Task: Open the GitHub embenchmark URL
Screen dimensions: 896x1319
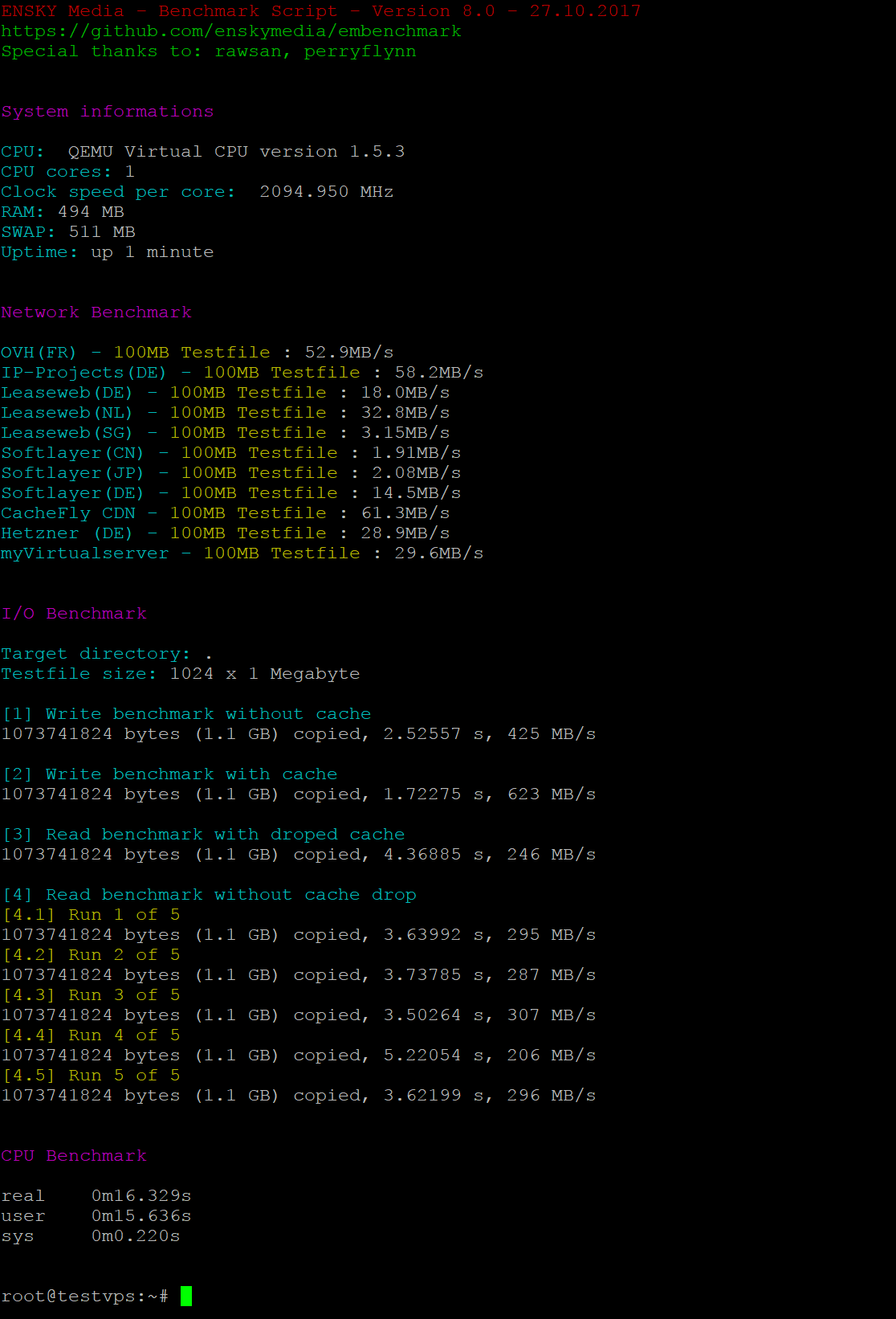Action: pyautogui.click(x=231, y=31)
